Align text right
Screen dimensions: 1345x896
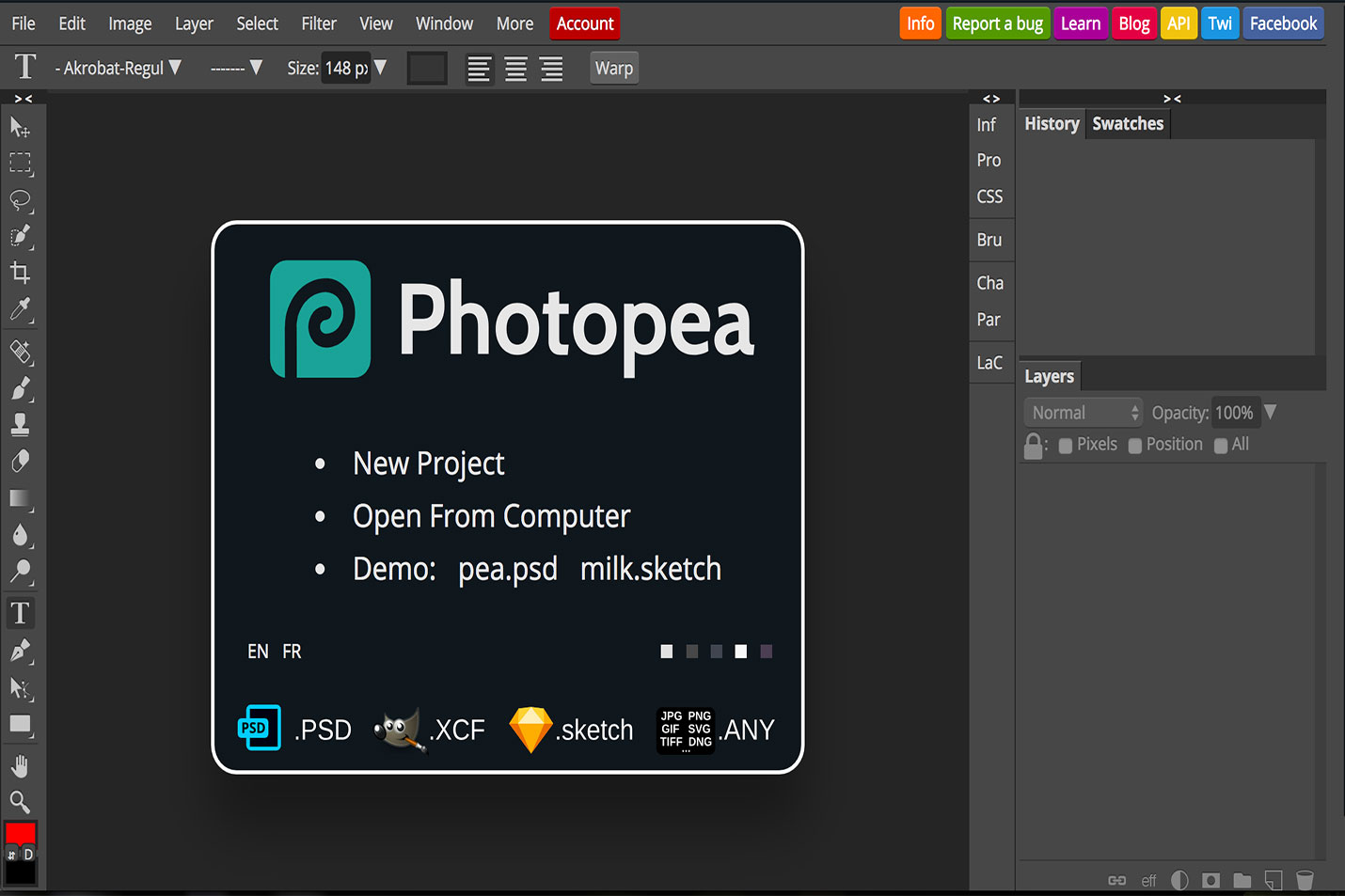[x=551, y=69]
